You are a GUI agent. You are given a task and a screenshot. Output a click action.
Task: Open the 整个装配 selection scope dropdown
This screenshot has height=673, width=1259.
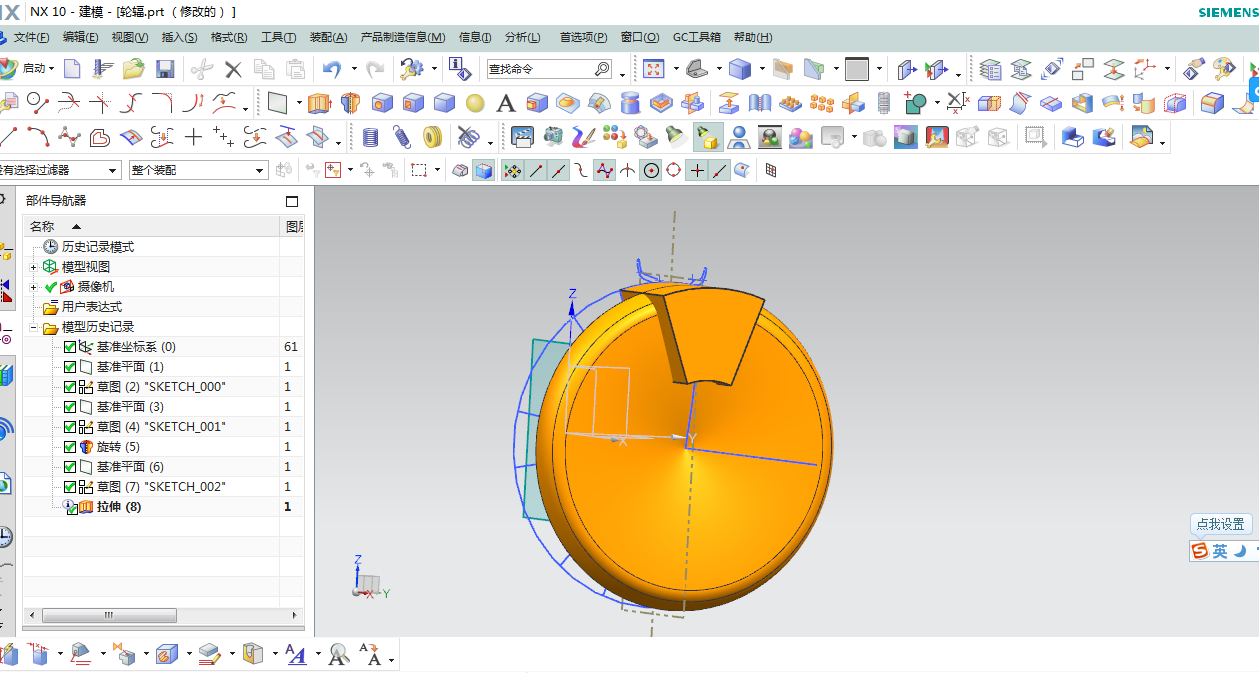pos(199,170)
